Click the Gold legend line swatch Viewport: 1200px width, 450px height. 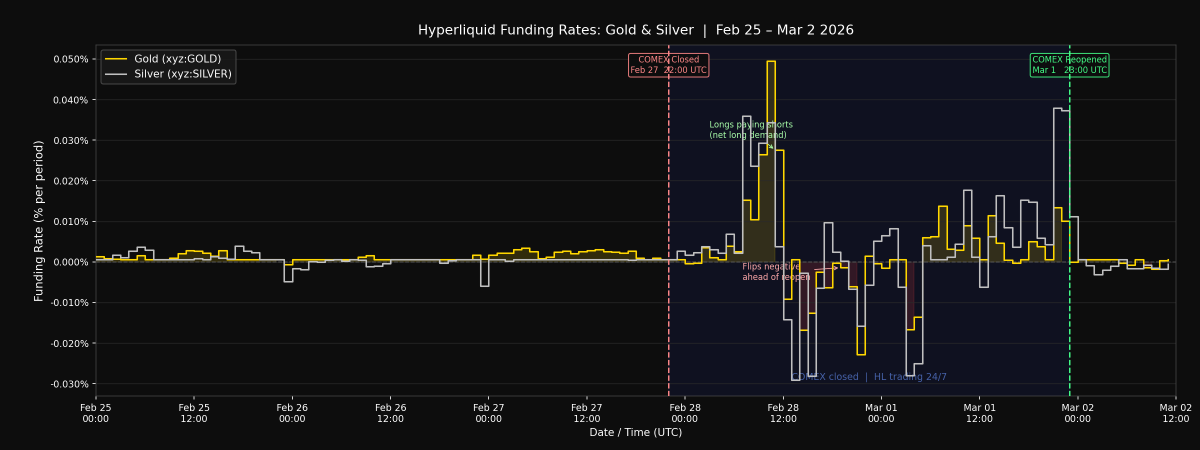[x=117, y=59]
